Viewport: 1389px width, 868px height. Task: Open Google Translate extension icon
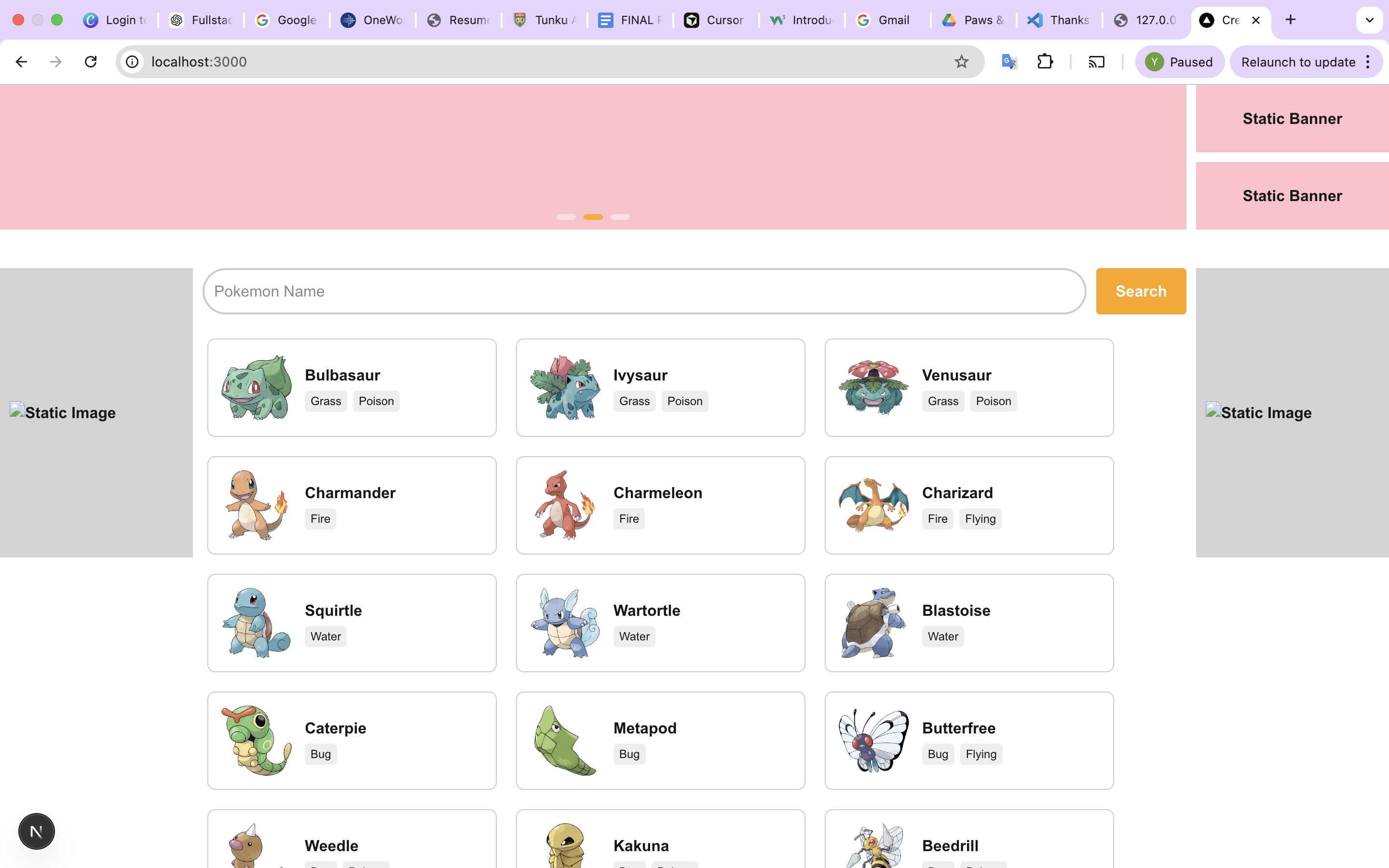coord(1009,61)
